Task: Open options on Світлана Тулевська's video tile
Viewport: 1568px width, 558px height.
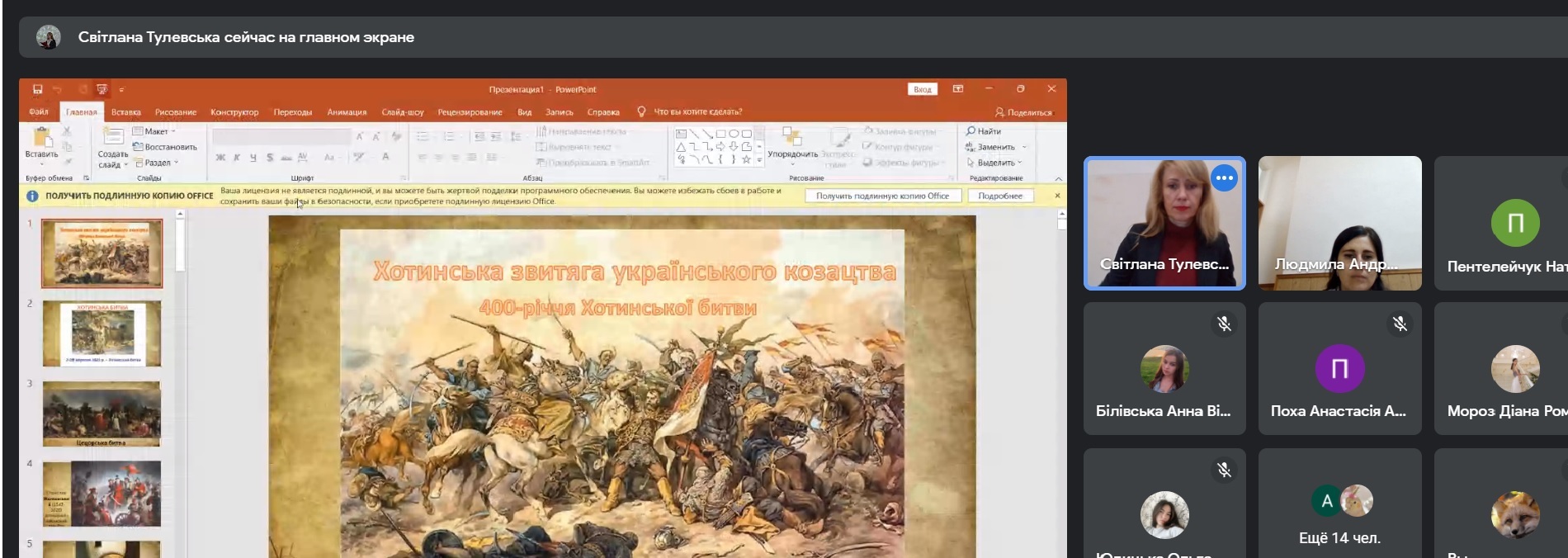Action: (x=1224, y=178)
